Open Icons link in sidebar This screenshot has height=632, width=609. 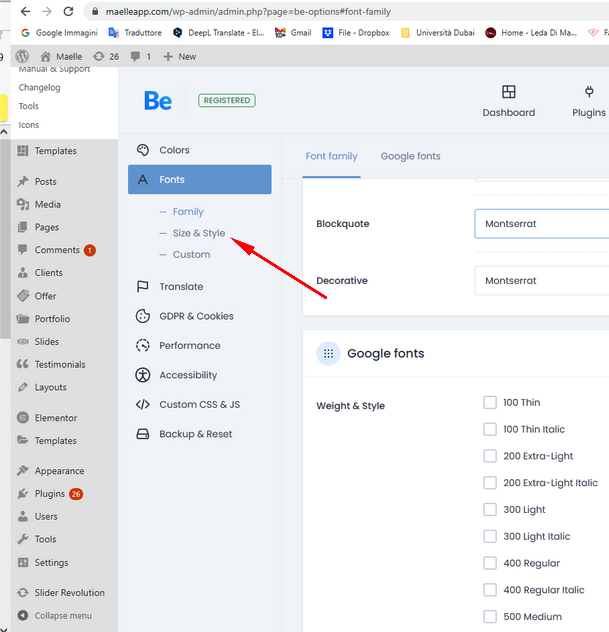29,125
